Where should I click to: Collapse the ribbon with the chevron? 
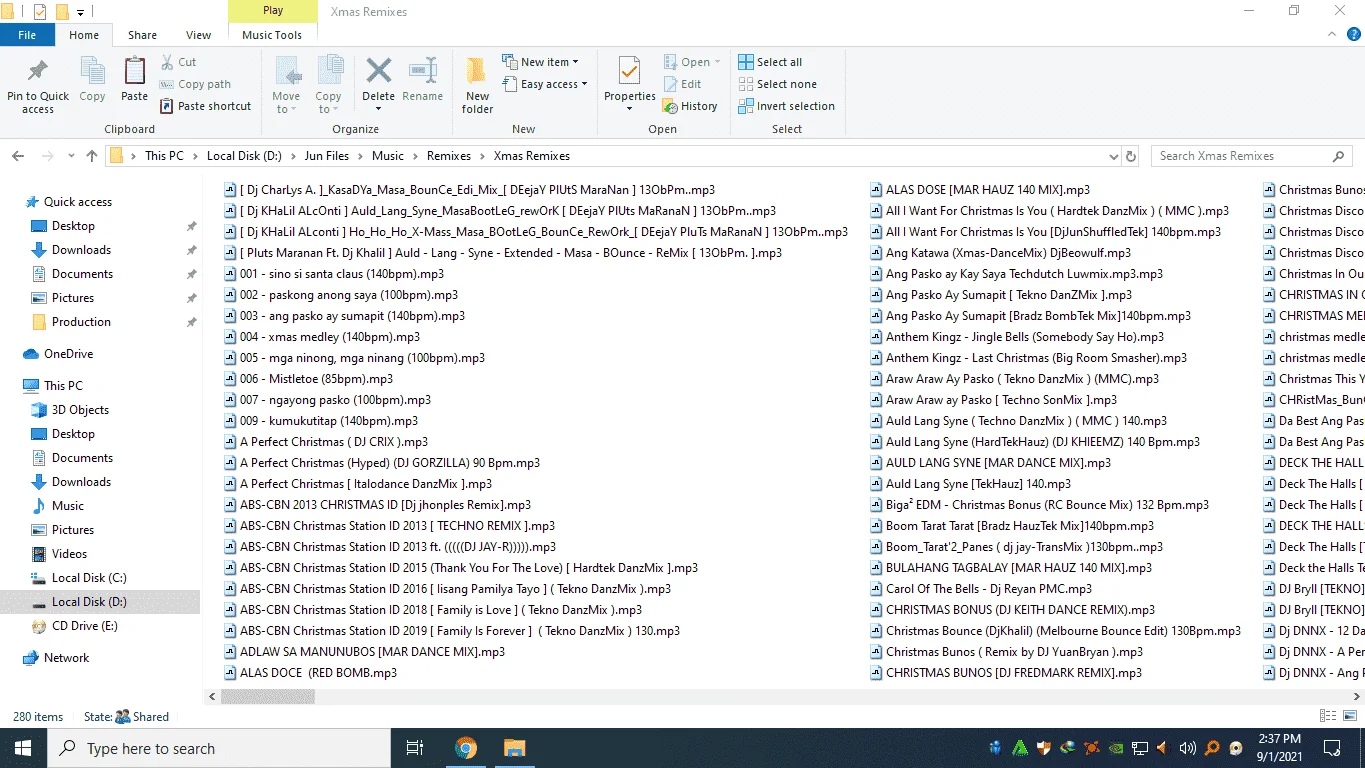[1331, 35]
